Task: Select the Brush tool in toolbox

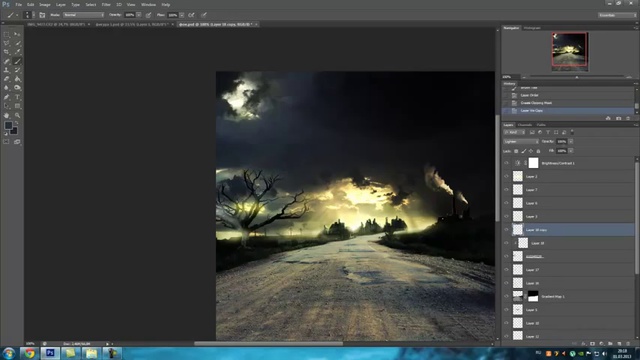Action: coord(17,61)
